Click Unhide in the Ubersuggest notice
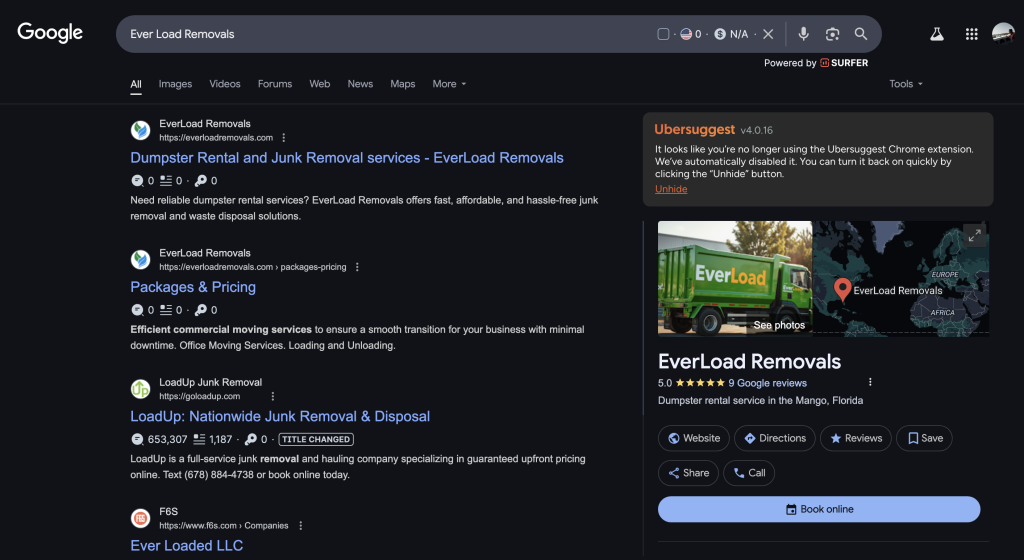This screenshot has height=560, width=1024. coord(671,189)
